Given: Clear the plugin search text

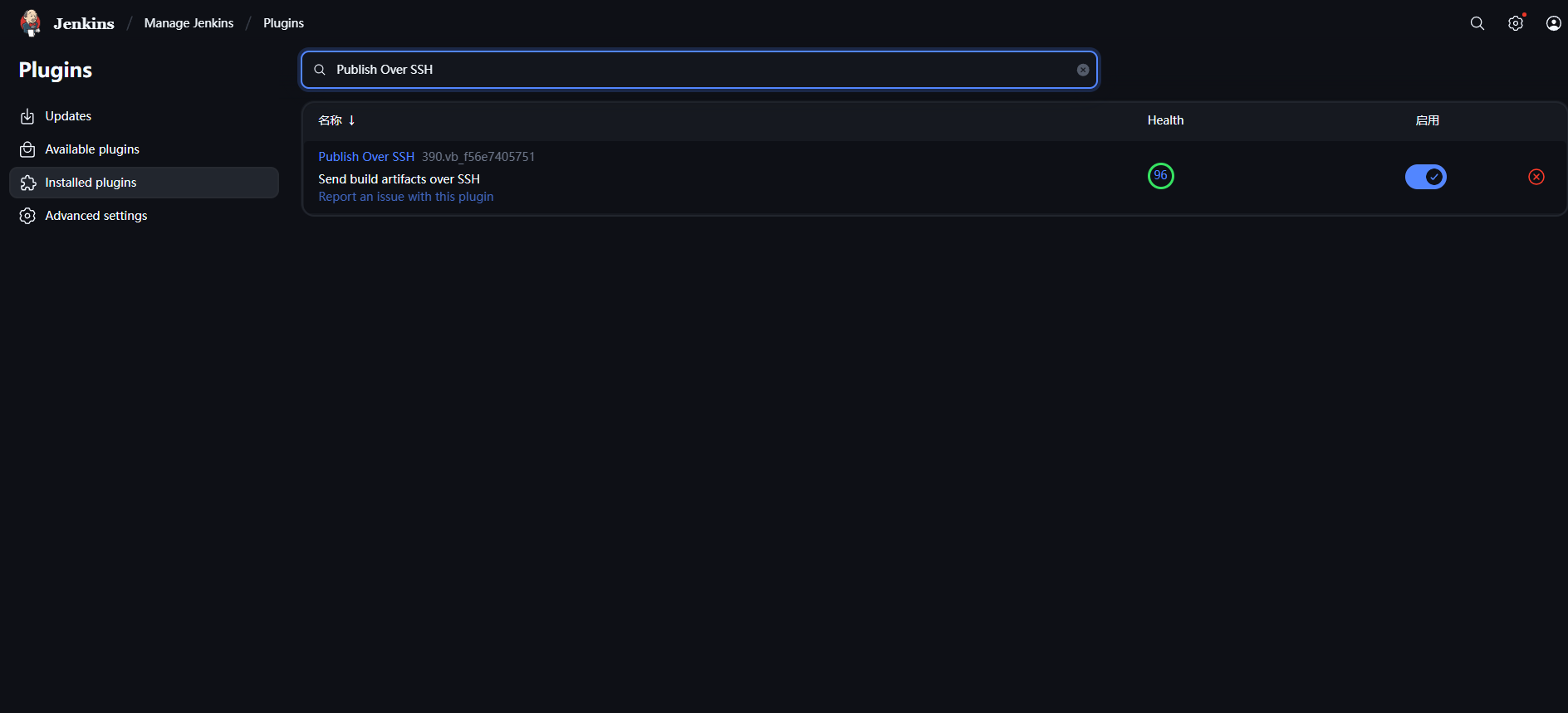Looking at the screenshot, I should click(x=1083, y=70).
